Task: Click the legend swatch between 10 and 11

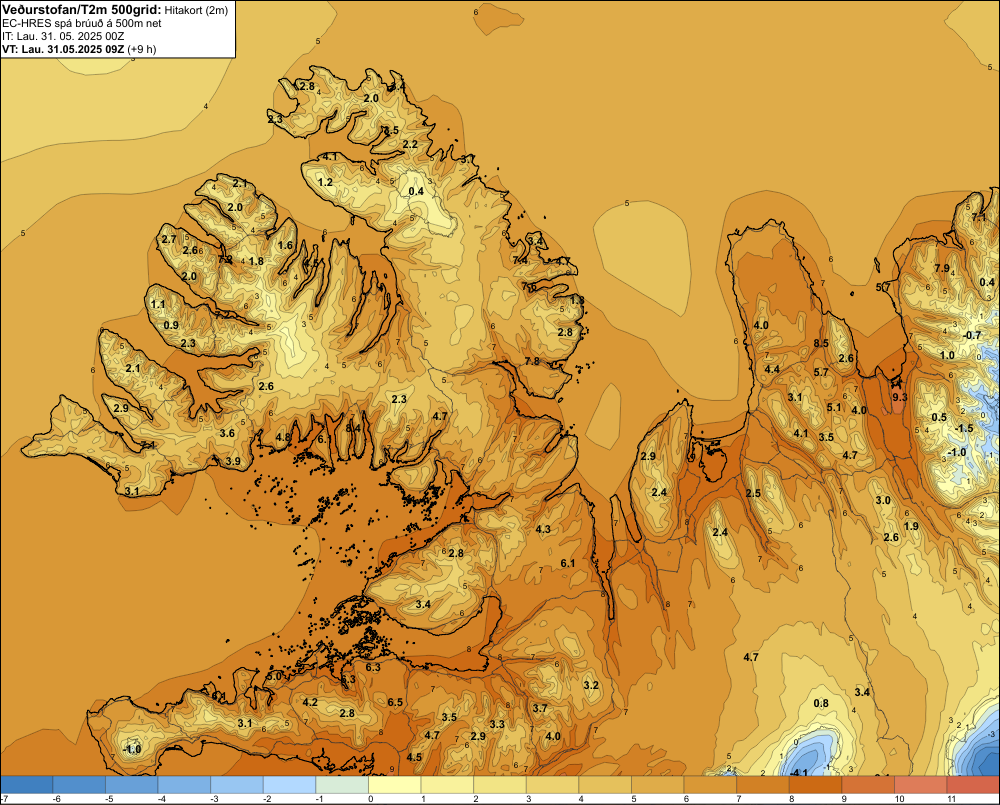Action: [921, 785]
